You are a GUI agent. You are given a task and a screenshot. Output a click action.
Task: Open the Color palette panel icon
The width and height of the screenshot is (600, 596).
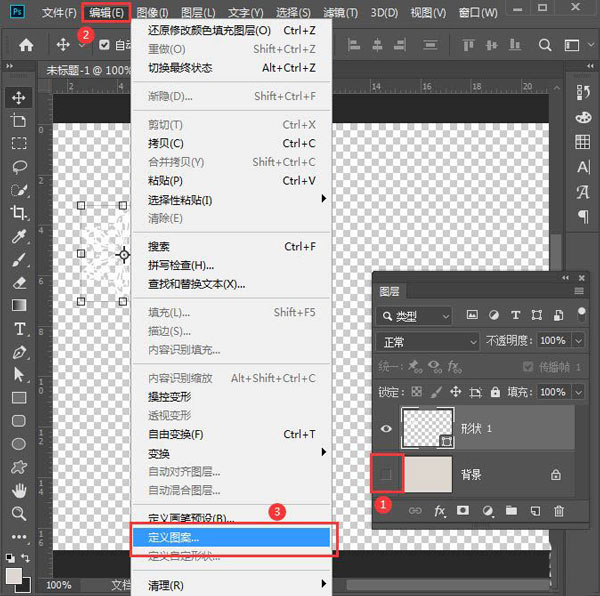tap(583, 117)
